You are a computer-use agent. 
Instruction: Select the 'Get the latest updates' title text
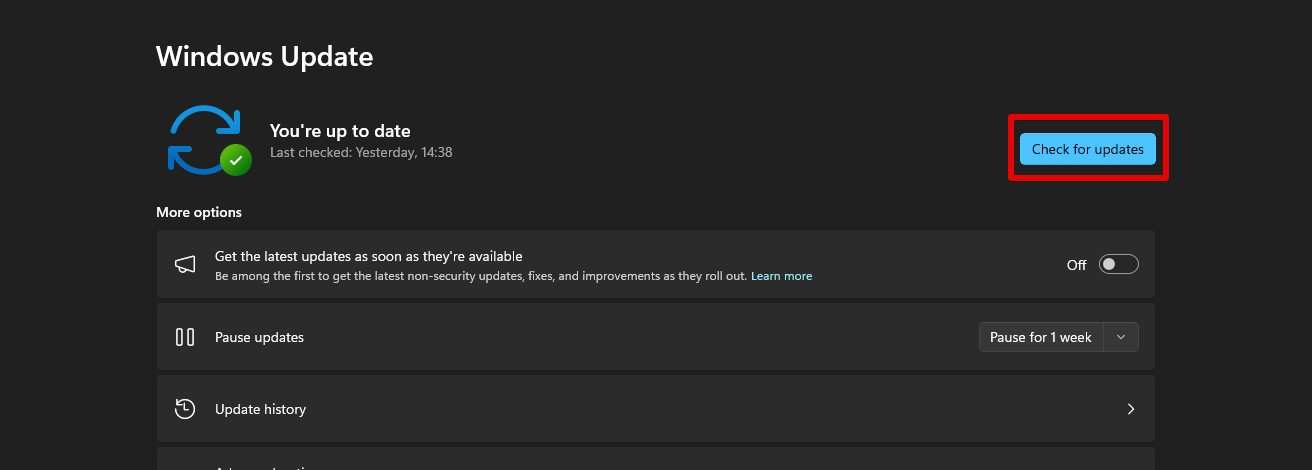[368, 256]
